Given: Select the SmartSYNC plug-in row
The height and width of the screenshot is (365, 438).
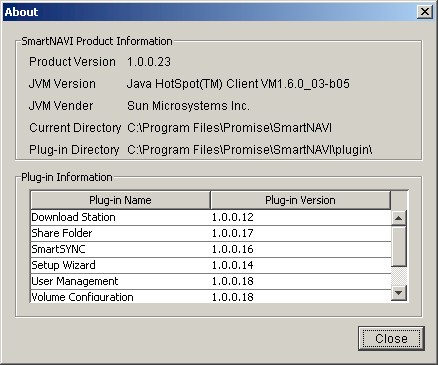Looking at the screenshot, I should pyautogui.click(x=211, y=249).
